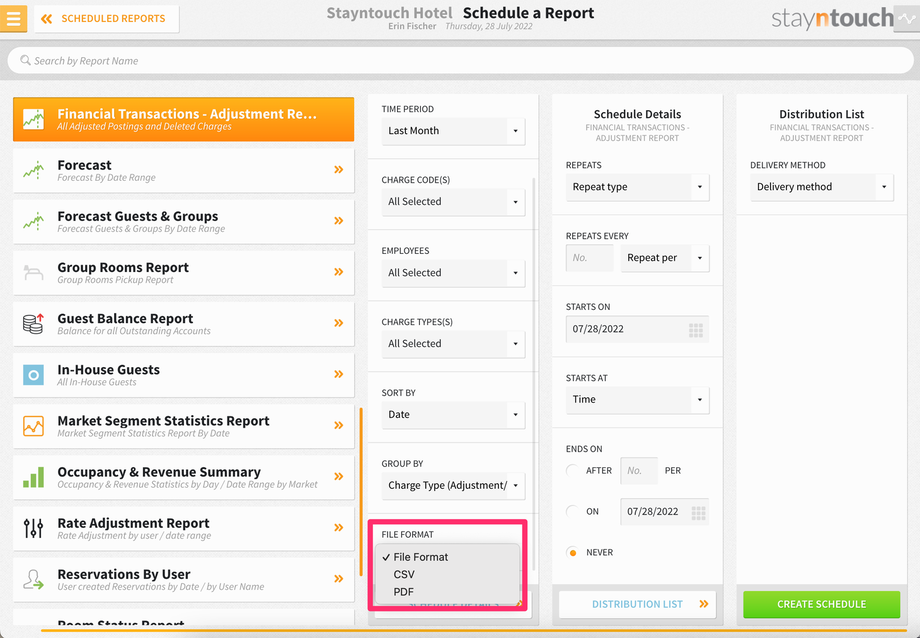This screenshot has width=920, height=638.
Task: Open the Forecast Guests & Groups report
Action: [184, 221]
